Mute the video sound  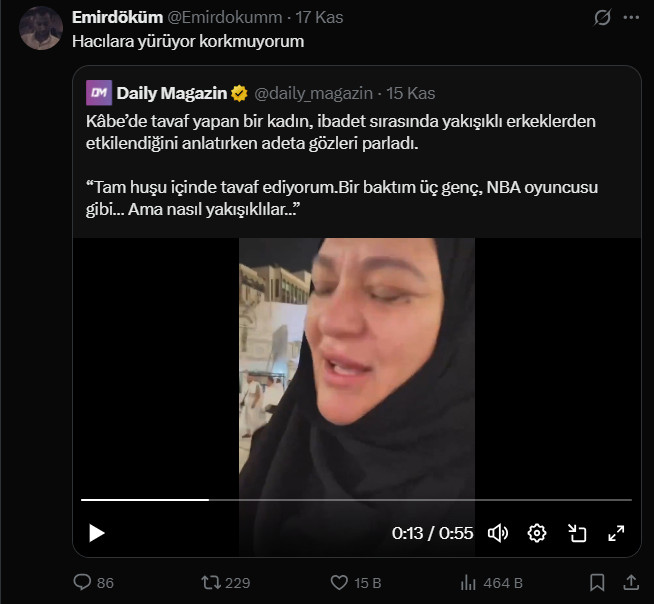(x=497, y=533)
